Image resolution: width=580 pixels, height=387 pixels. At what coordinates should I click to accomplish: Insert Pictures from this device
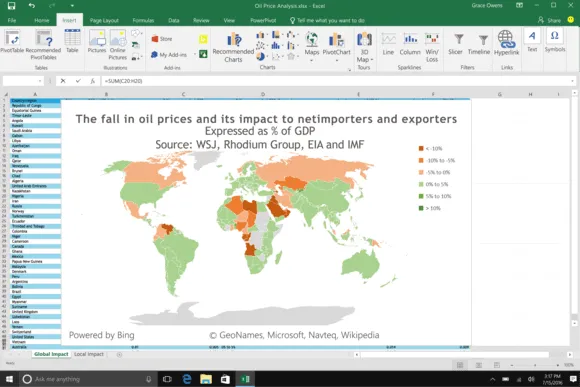click(97, 41)
